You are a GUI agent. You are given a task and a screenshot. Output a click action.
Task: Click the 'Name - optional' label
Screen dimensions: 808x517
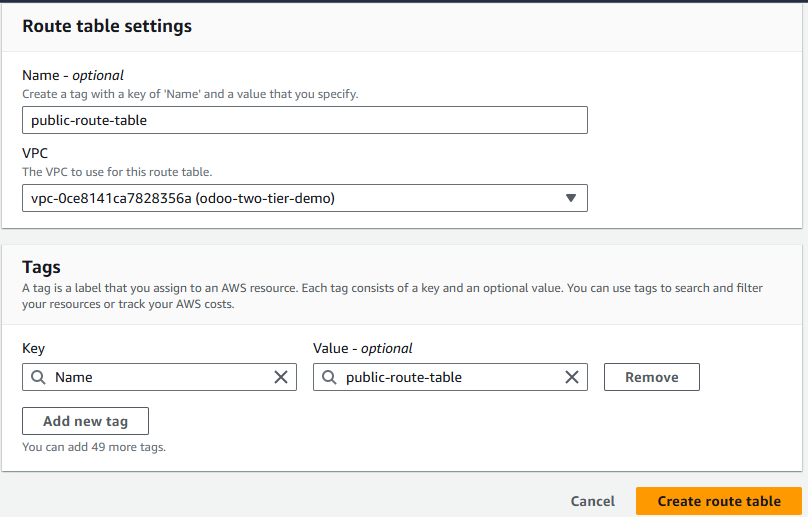pos(73,75)
